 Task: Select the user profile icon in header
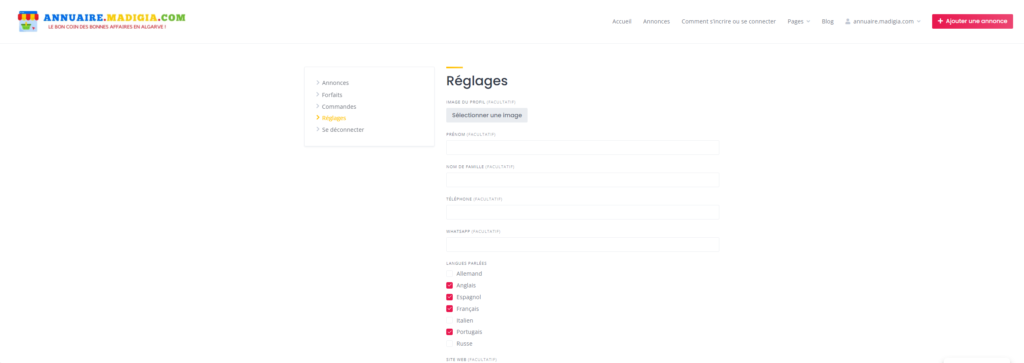pos(848,22)
